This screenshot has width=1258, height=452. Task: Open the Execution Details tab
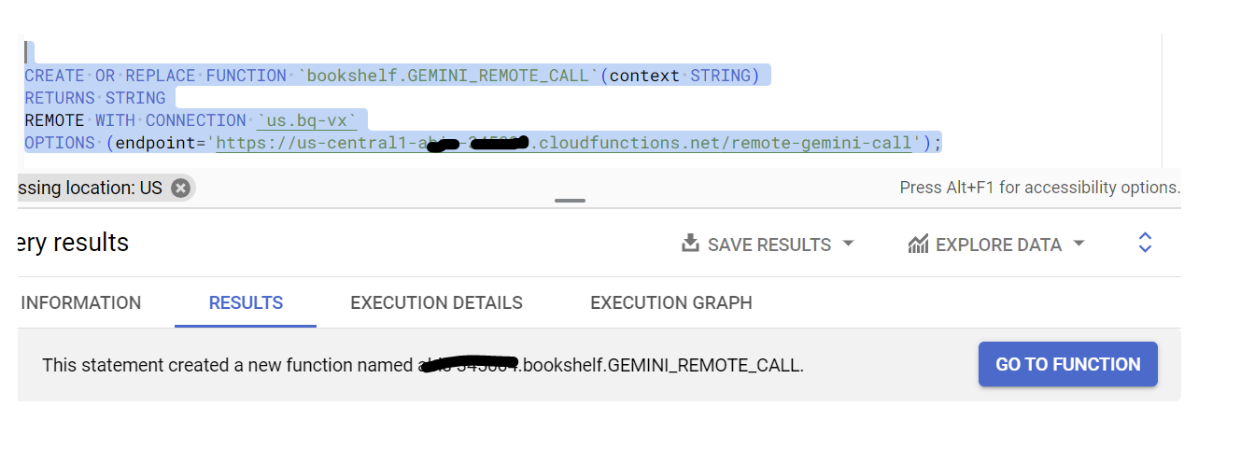436,303
